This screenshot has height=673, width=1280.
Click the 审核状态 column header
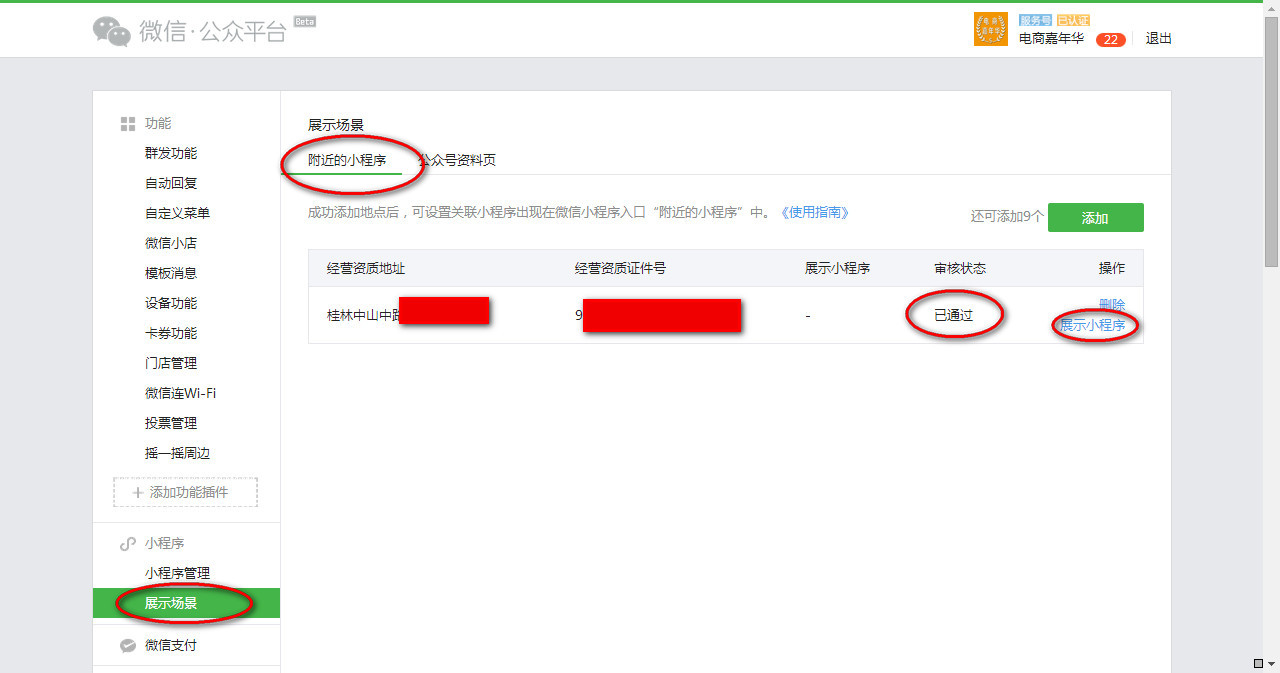pos(960,269)
